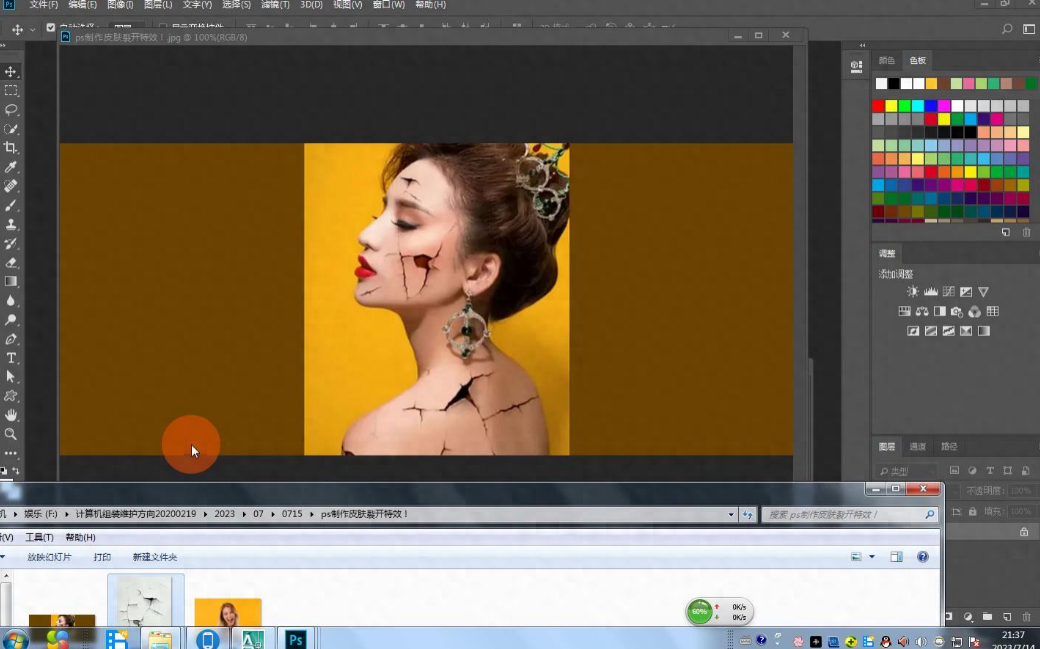1040x649 pixels.
Task: Switch to the 路径 tab
Action: [x=949, y=447]
